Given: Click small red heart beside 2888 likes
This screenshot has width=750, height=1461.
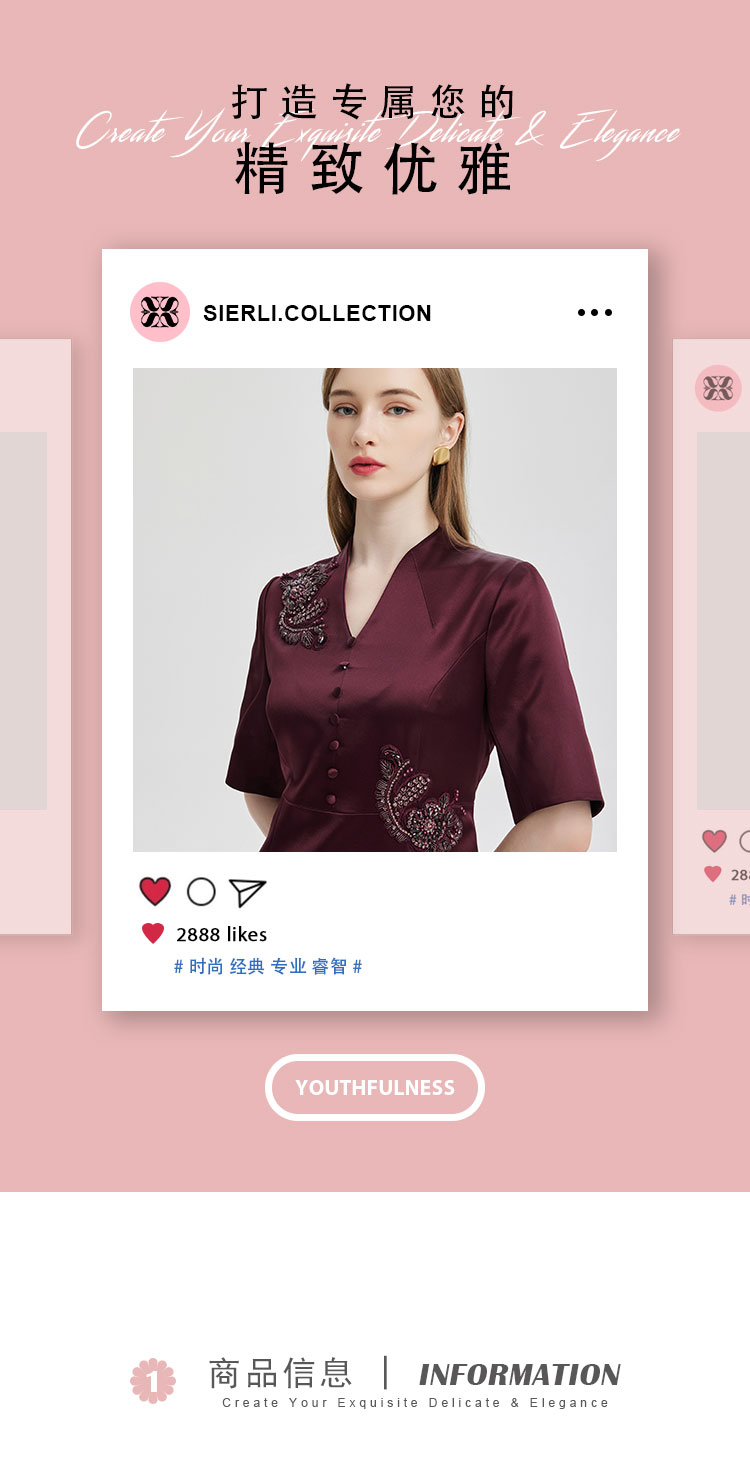Looking at the screenshot, I should 153,934.
